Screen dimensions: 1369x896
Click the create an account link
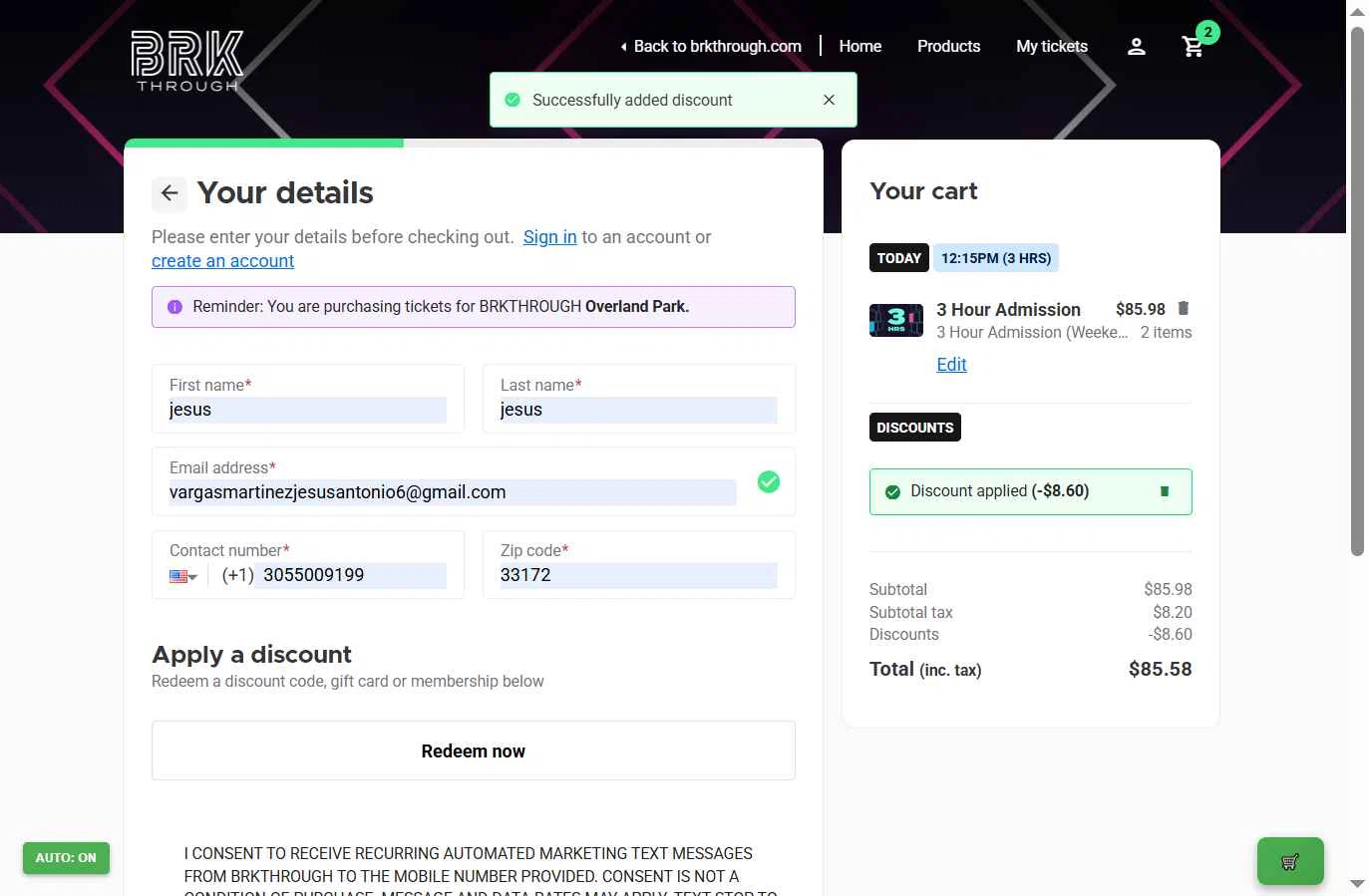coord(222,261)
